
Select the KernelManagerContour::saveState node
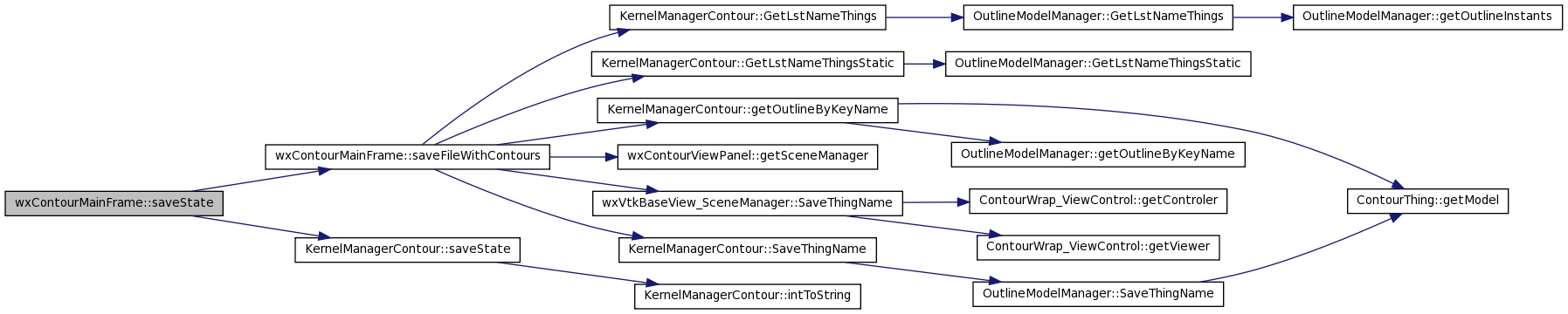(408, 249)
